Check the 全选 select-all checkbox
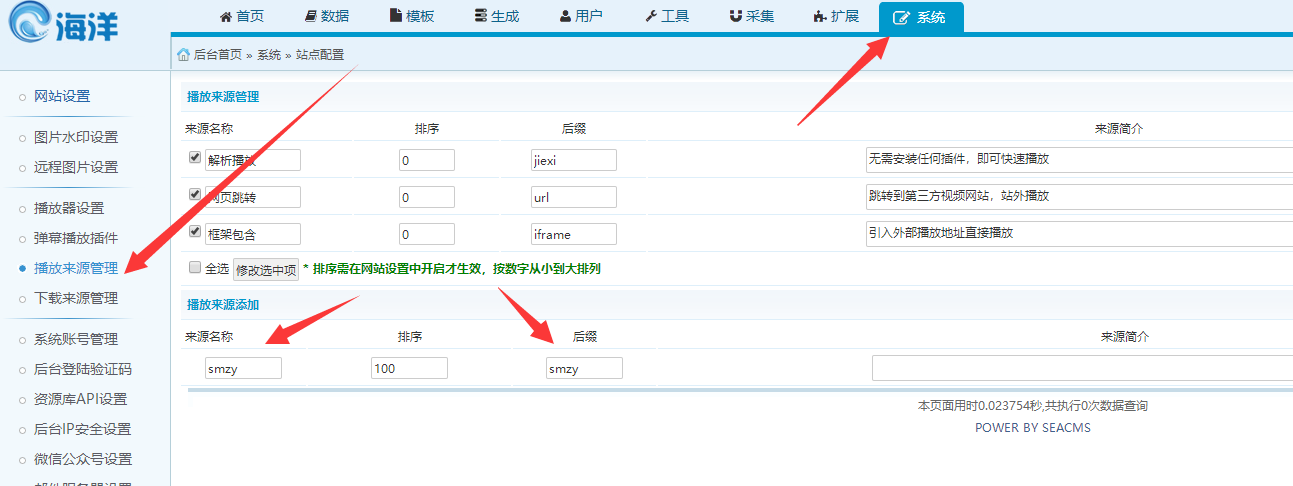1293x486 pixels. click(195, 267)
